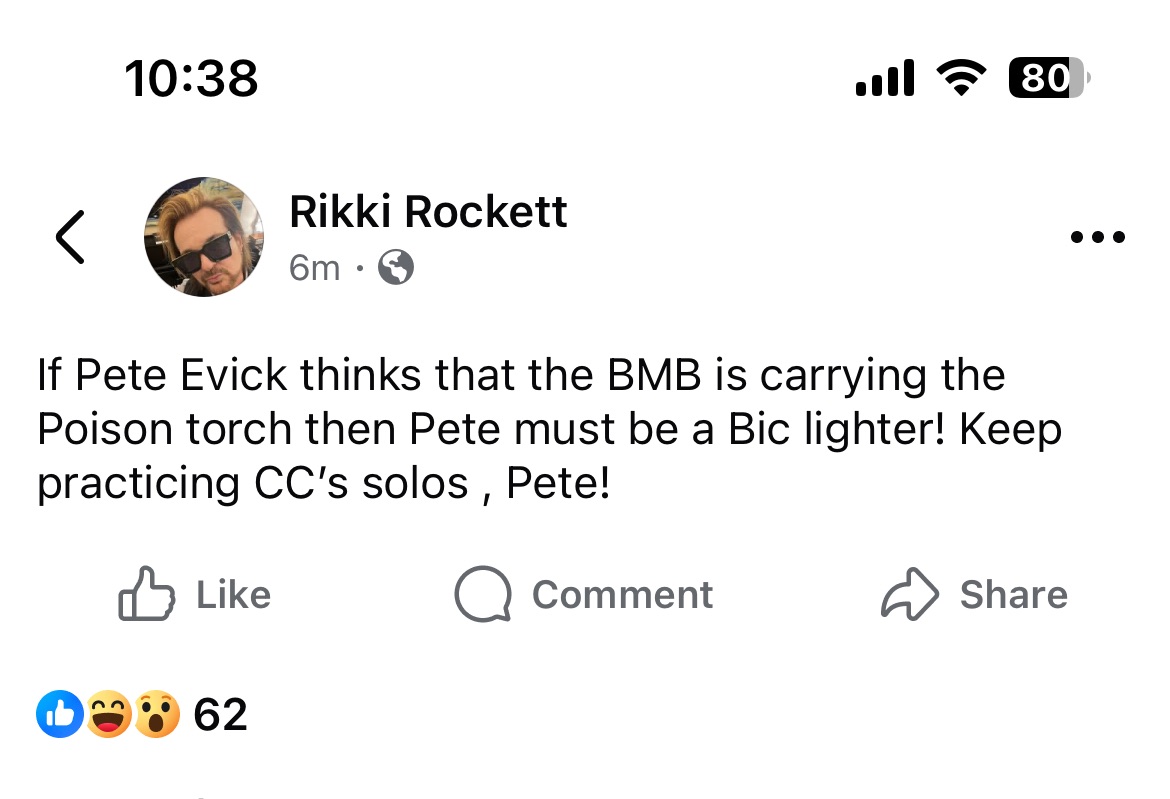The height and width of the screenshot is (799, 1170).
Task: Open the post's 6m timestamp
Action: point(314,268)
